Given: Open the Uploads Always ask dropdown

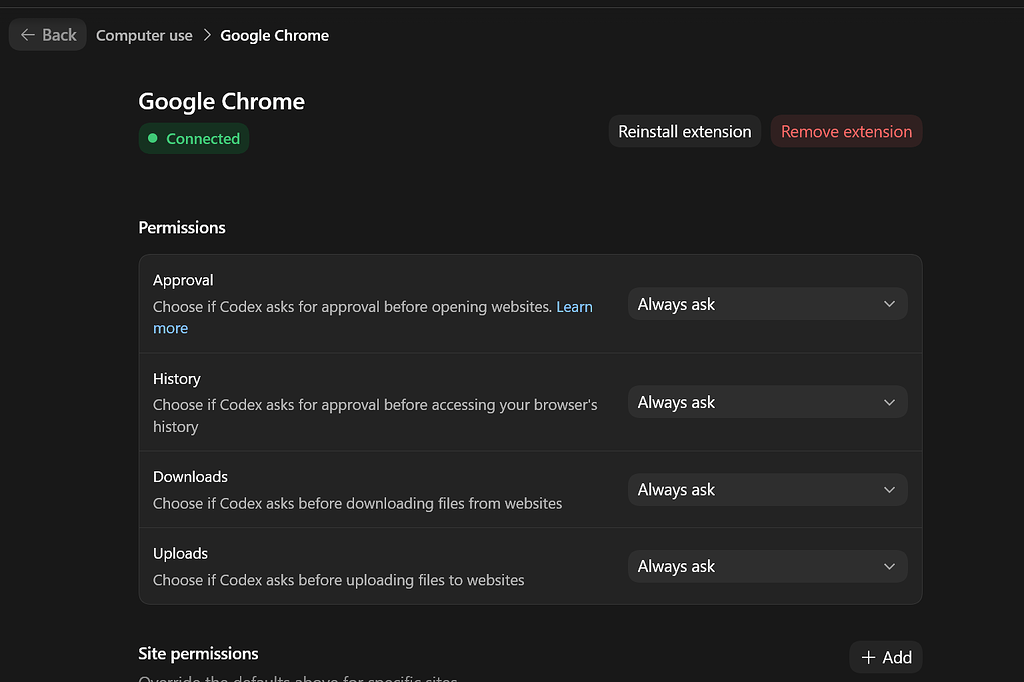Looking at the screenshot, I should click(767, 566).
